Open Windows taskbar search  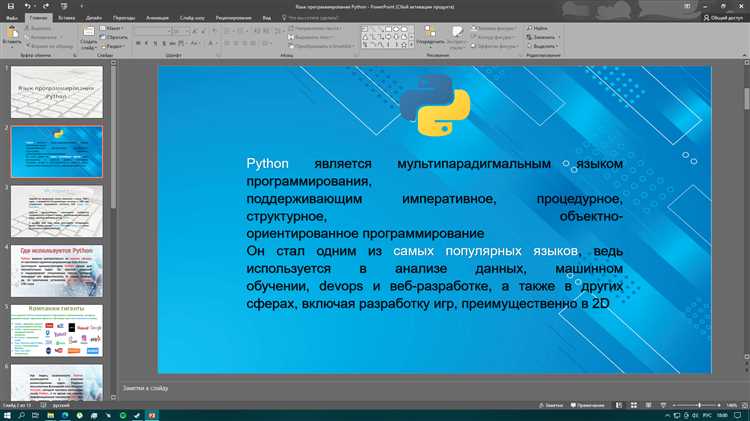(x=22, y=415)
